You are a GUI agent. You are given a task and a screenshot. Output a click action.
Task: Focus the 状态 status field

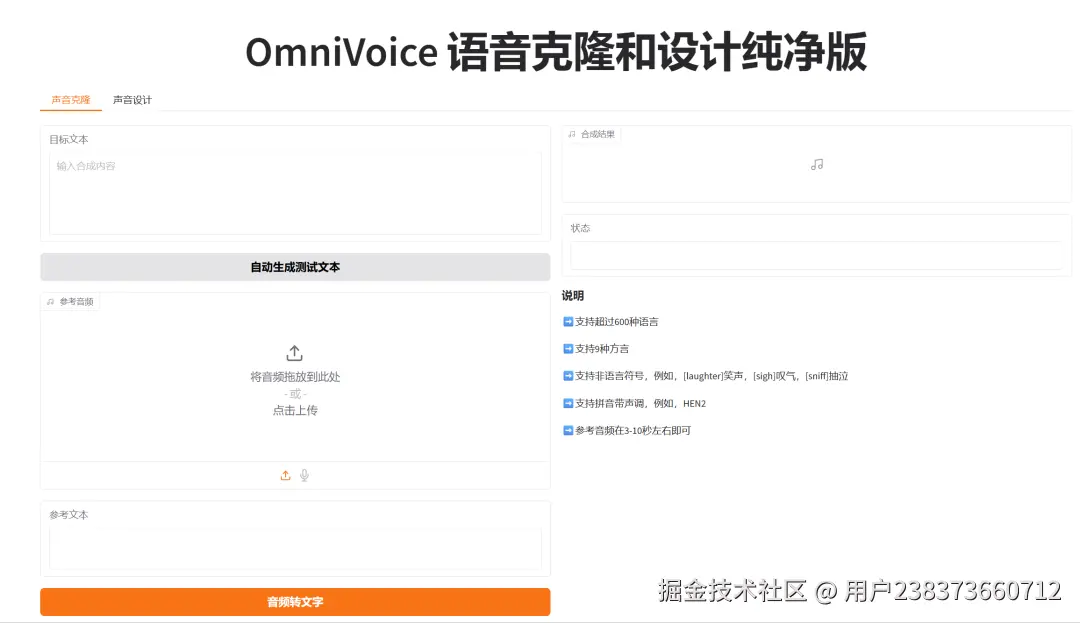point(817,255)
